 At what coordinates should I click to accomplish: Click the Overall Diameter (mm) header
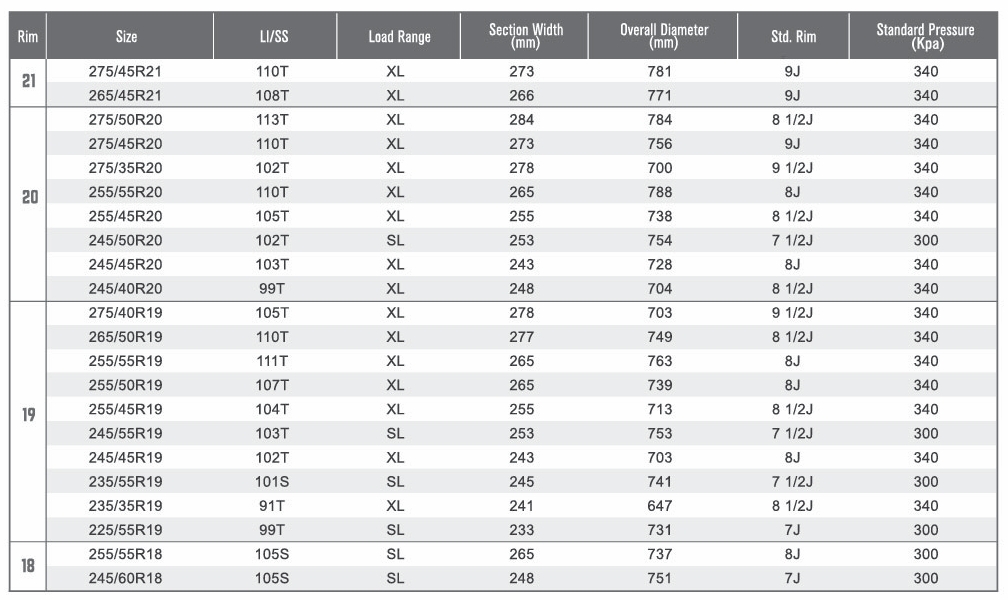coord(663,36)
